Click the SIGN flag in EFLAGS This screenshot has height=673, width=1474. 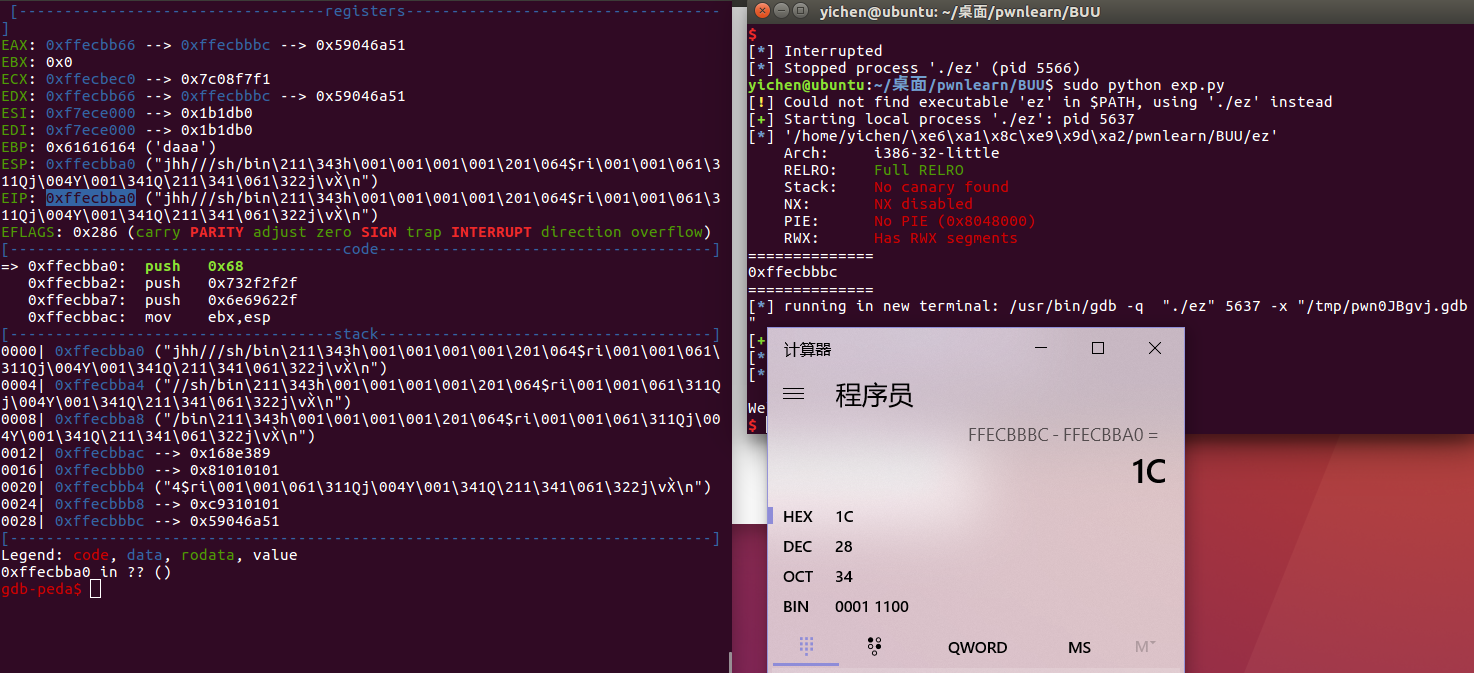(x=379, y=232)
